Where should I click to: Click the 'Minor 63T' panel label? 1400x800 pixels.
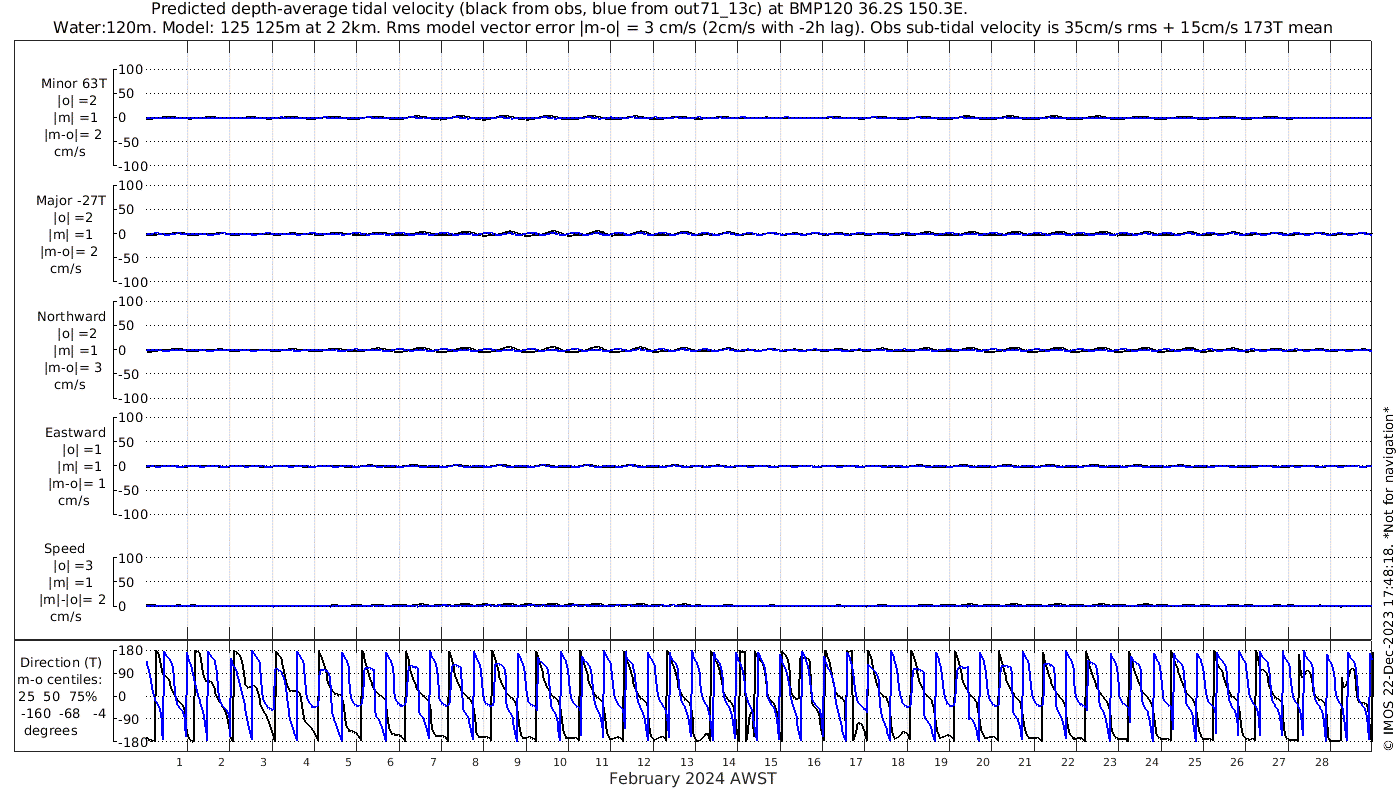73,84
